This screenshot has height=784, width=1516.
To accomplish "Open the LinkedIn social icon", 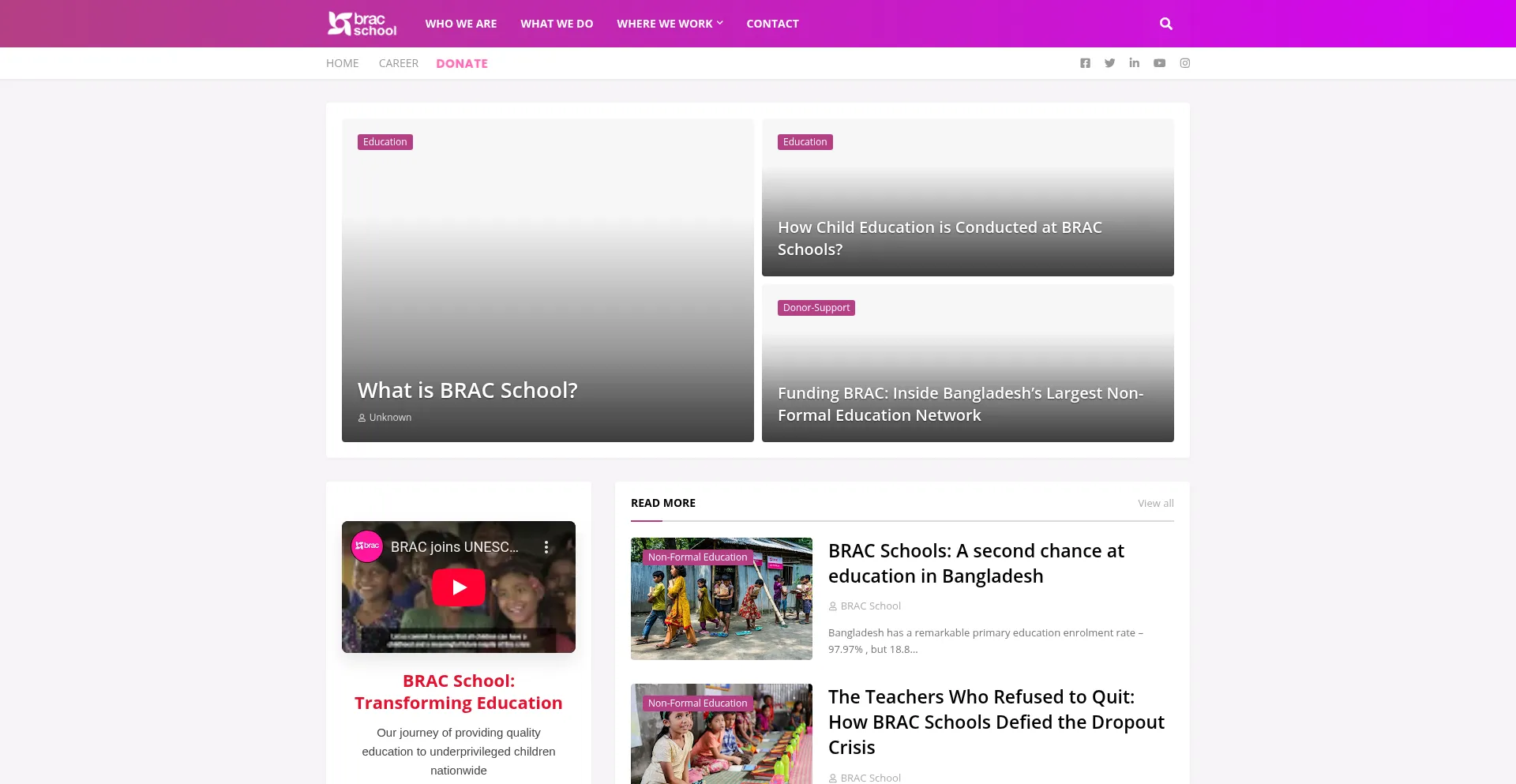I will click(x=1134, y=63).
